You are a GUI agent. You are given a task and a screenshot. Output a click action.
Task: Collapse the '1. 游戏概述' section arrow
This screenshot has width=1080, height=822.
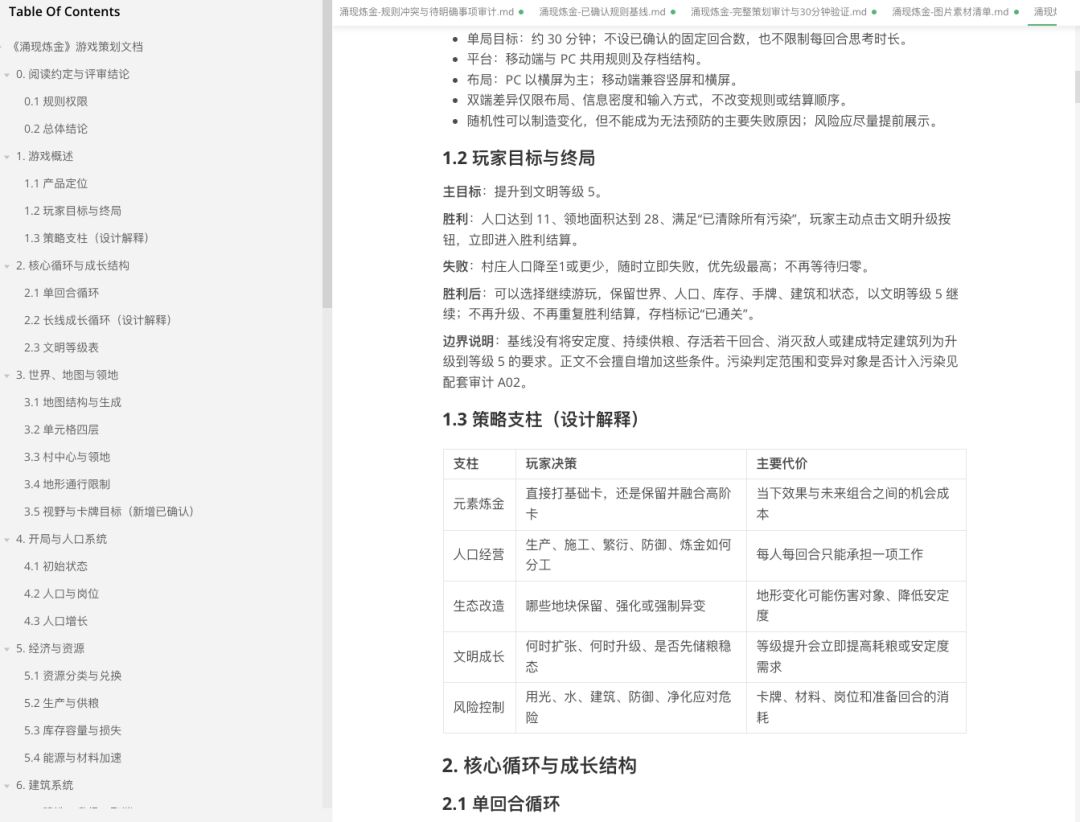(x=7, y=156)
